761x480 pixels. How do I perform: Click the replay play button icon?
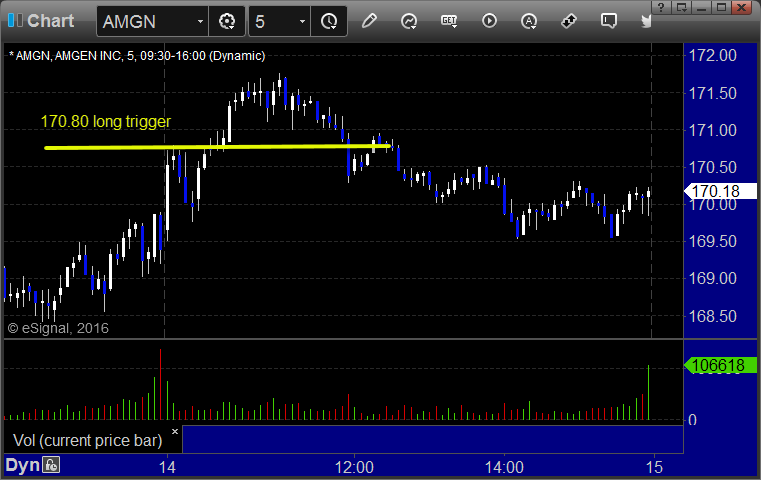click(489, 21)
